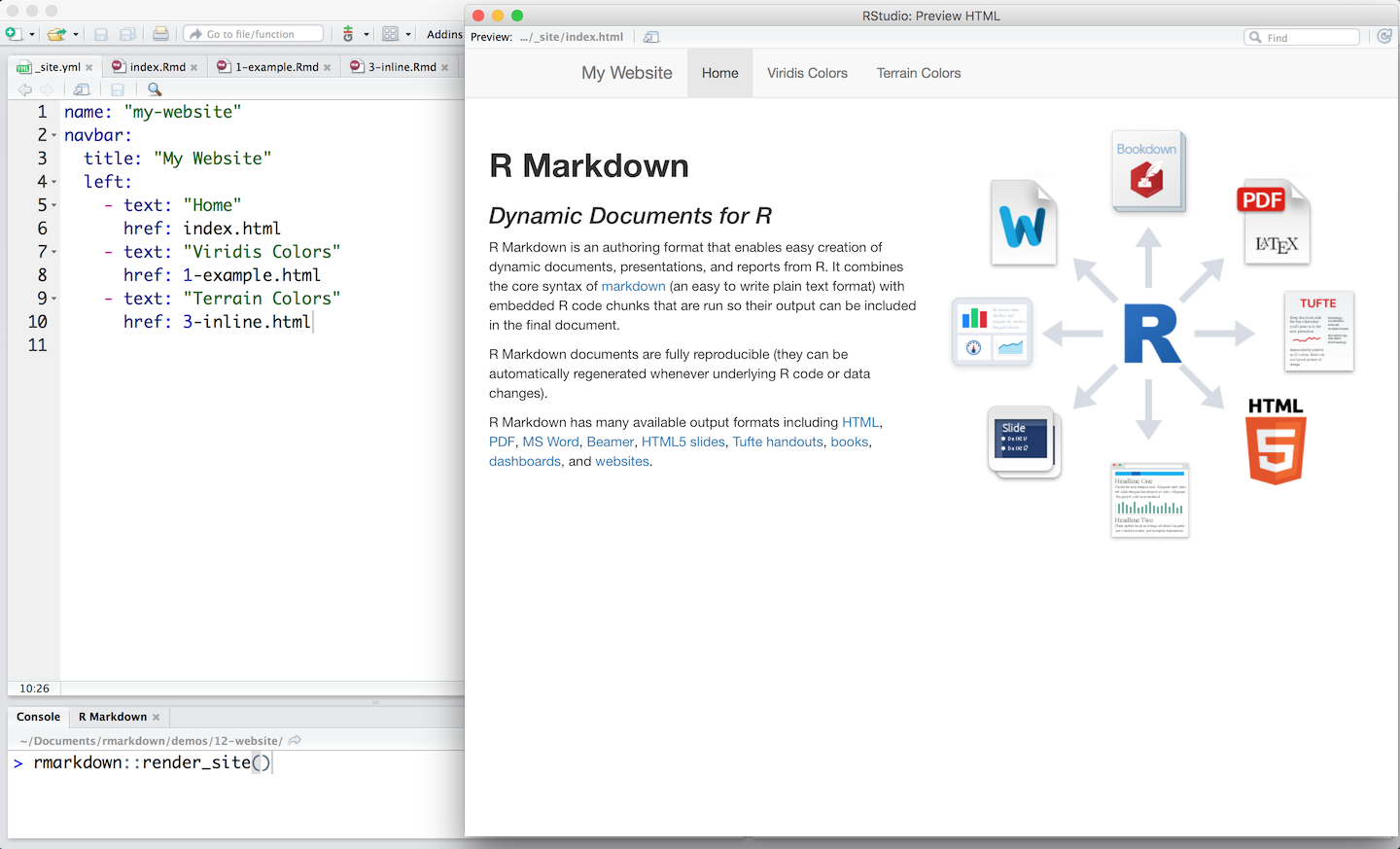Collapse the fold arrow on line 7
Image resolution: width=1400 pixels, height=849 pixels.
(54, 253)
